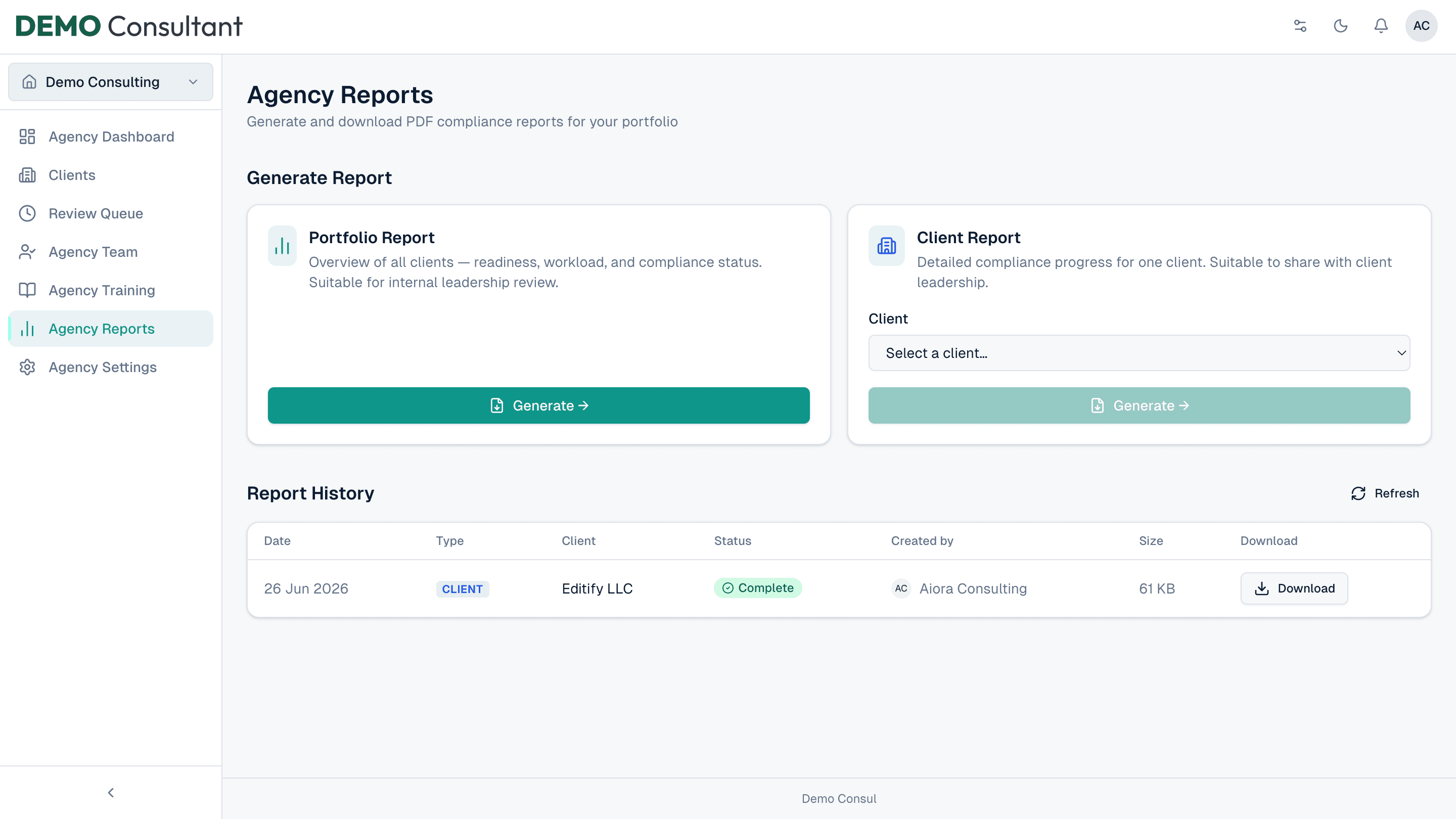Viewport: 1456px width, 819px height.
Task: Refresh the Report History
Action: (x=1385, y=493)
